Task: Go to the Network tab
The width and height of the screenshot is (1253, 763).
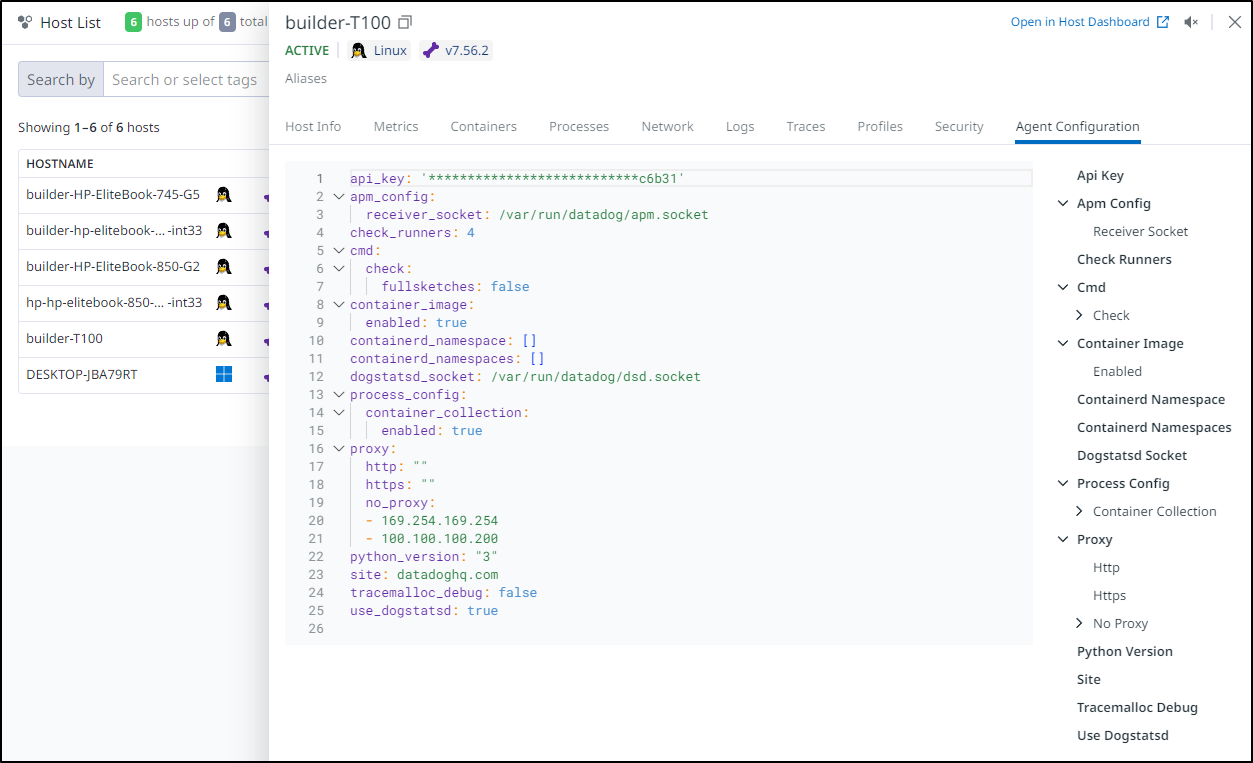Action: tap(668, 127)
